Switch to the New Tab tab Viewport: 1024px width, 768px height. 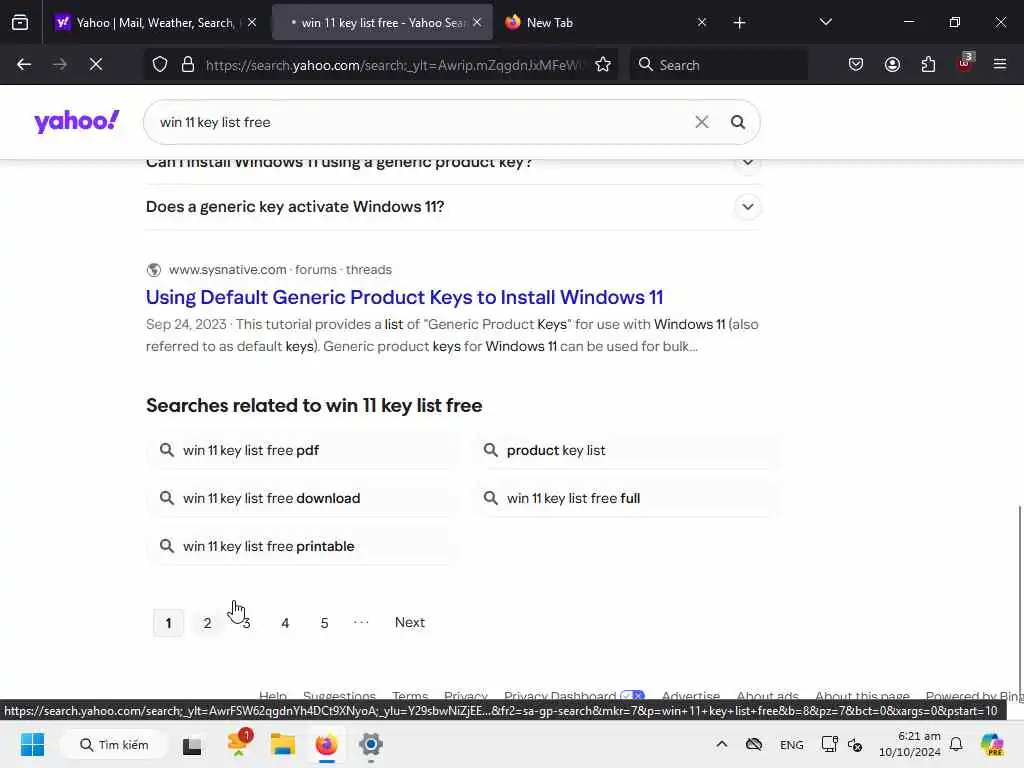[x=605, y=23]
